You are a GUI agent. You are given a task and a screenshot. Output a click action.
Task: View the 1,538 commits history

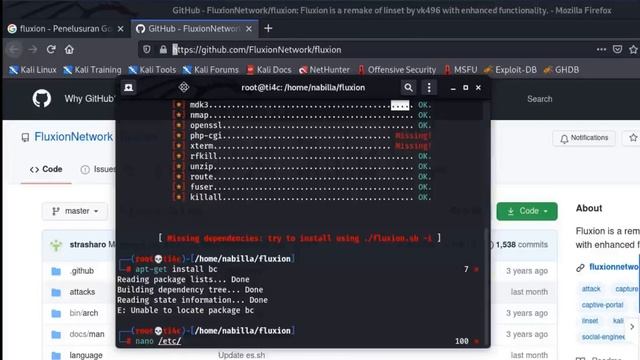point(521,244)
